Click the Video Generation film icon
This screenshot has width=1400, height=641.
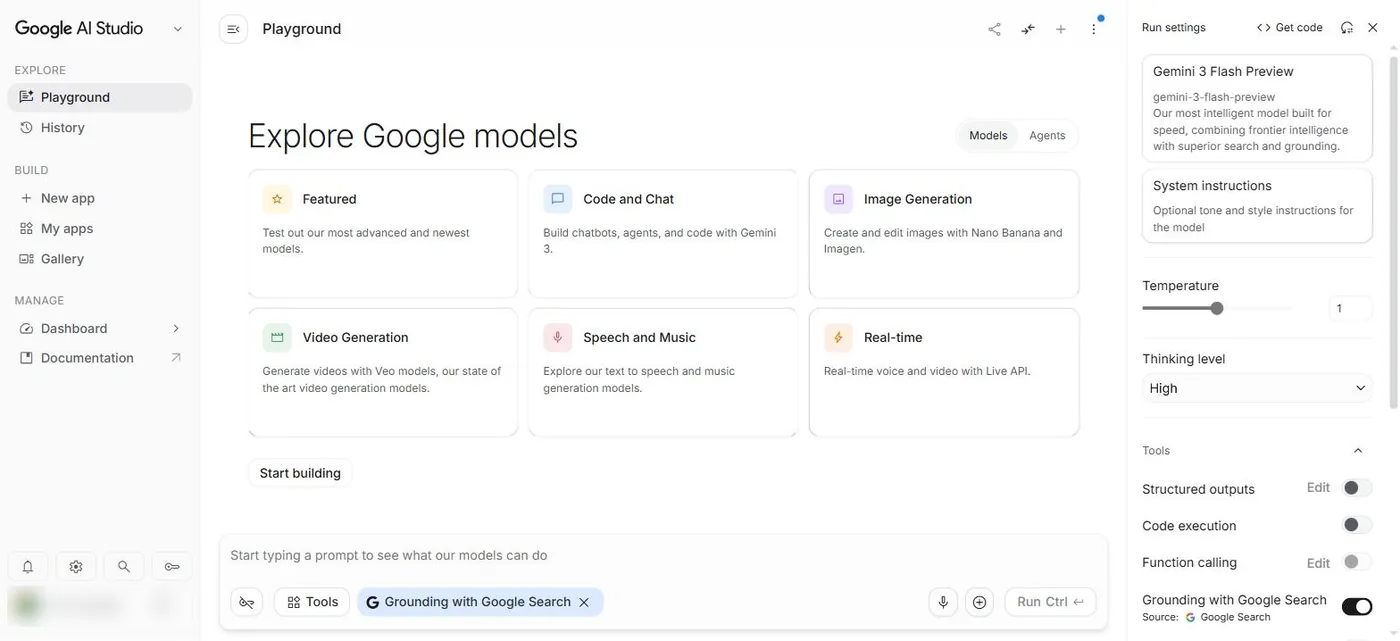(277, 338)
